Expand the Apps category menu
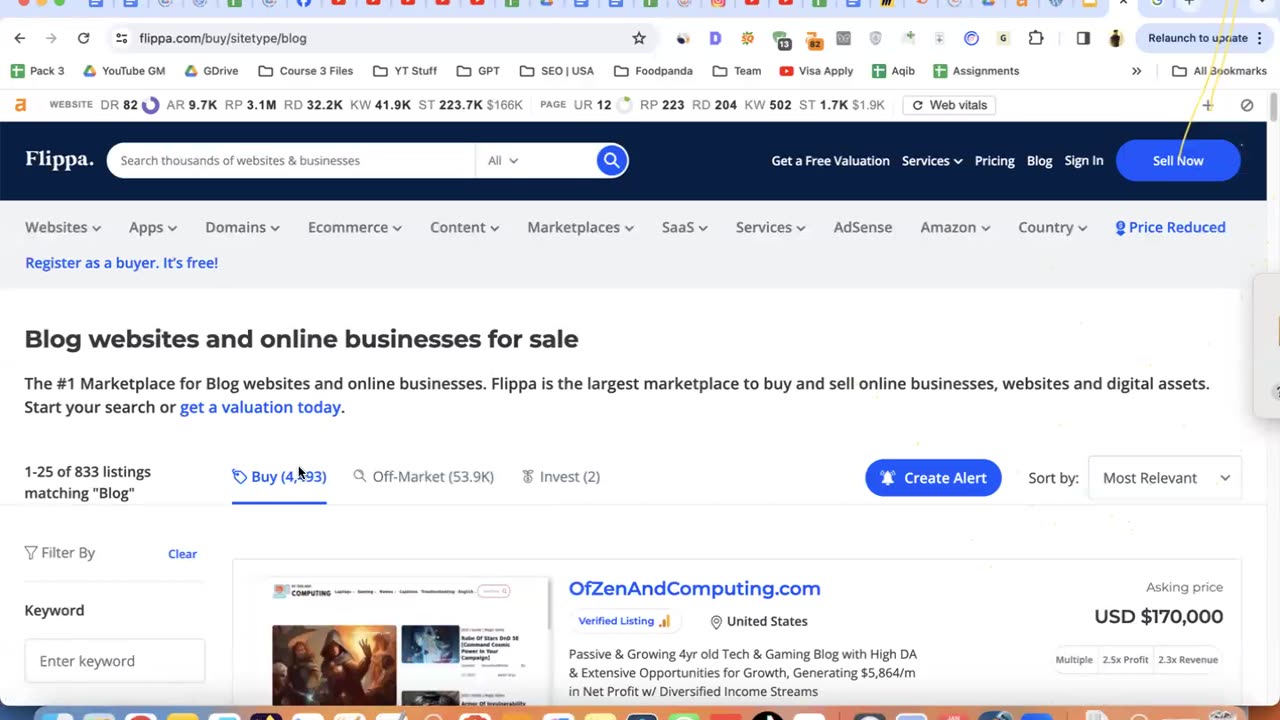Viewport: 1280px width, 720px height. [x=153, y=227]
